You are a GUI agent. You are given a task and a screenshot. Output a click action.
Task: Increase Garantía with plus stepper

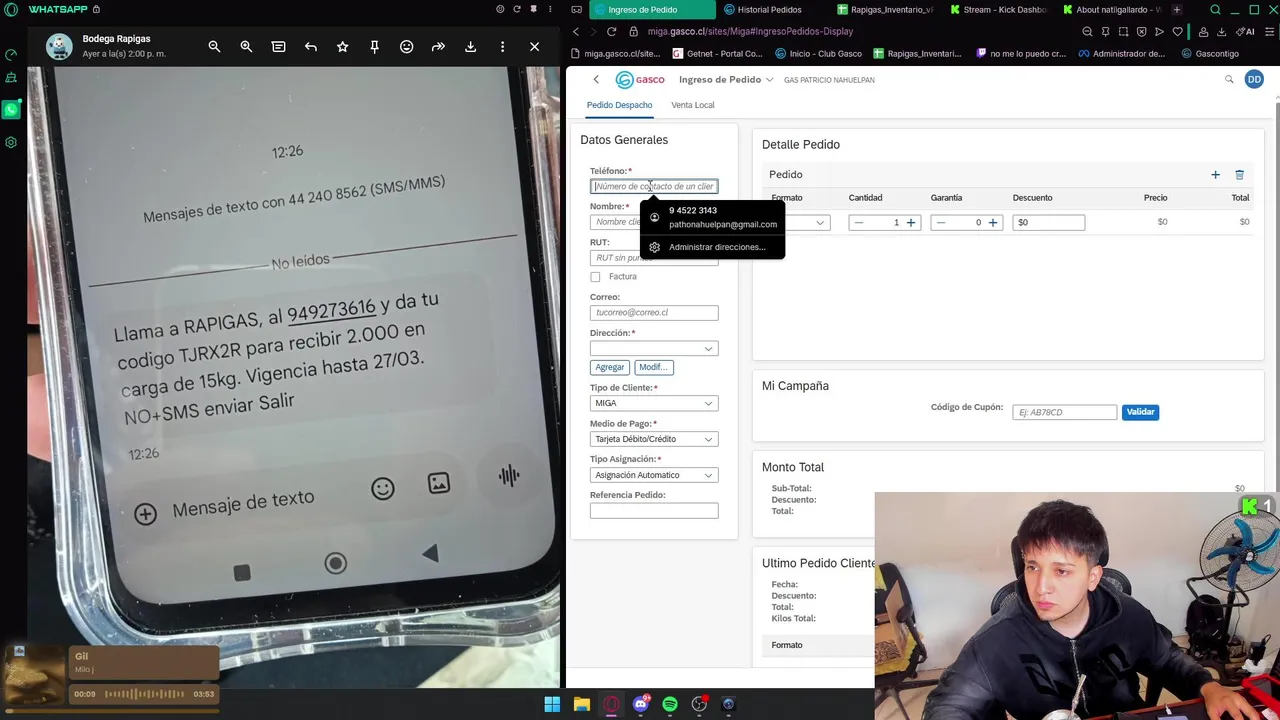click(992, 223)
